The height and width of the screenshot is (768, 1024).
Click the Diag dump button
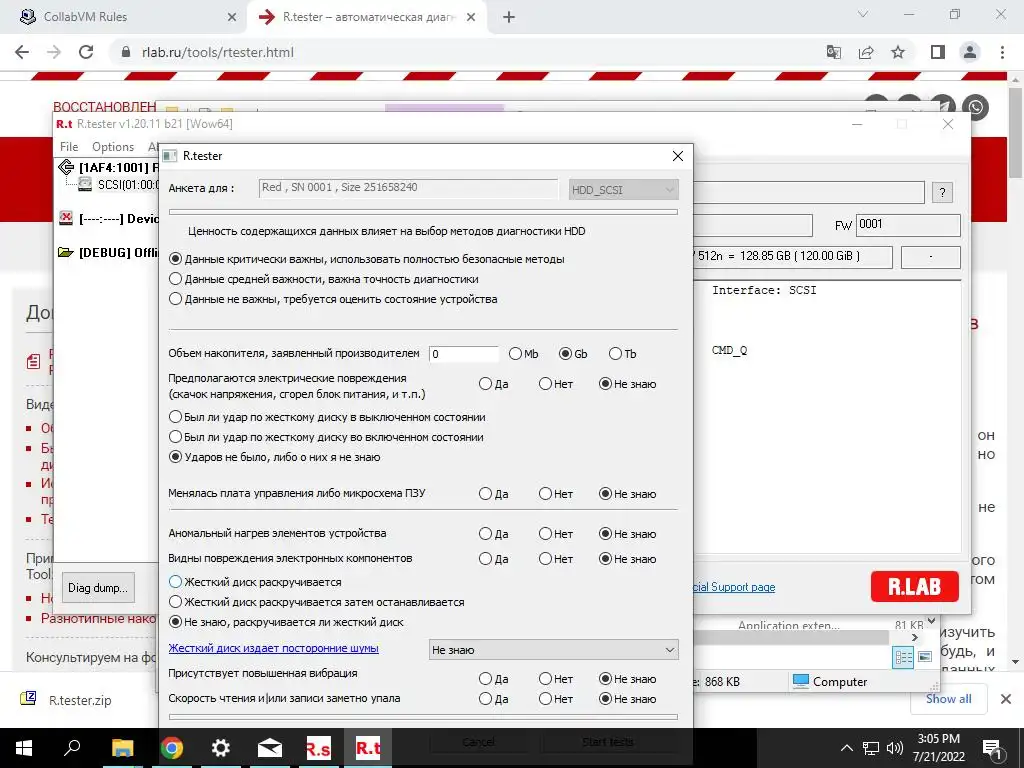tap(99, 588)
